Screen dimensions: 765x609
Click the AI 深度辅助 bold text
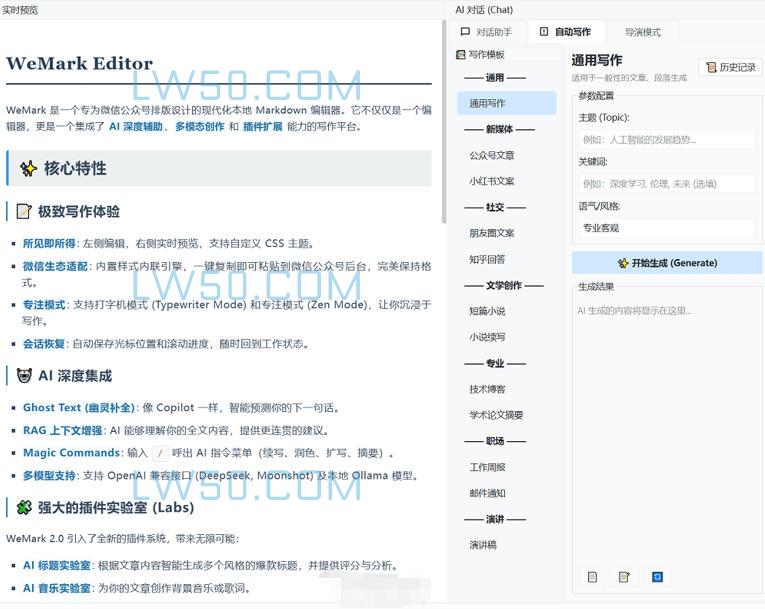136,126
